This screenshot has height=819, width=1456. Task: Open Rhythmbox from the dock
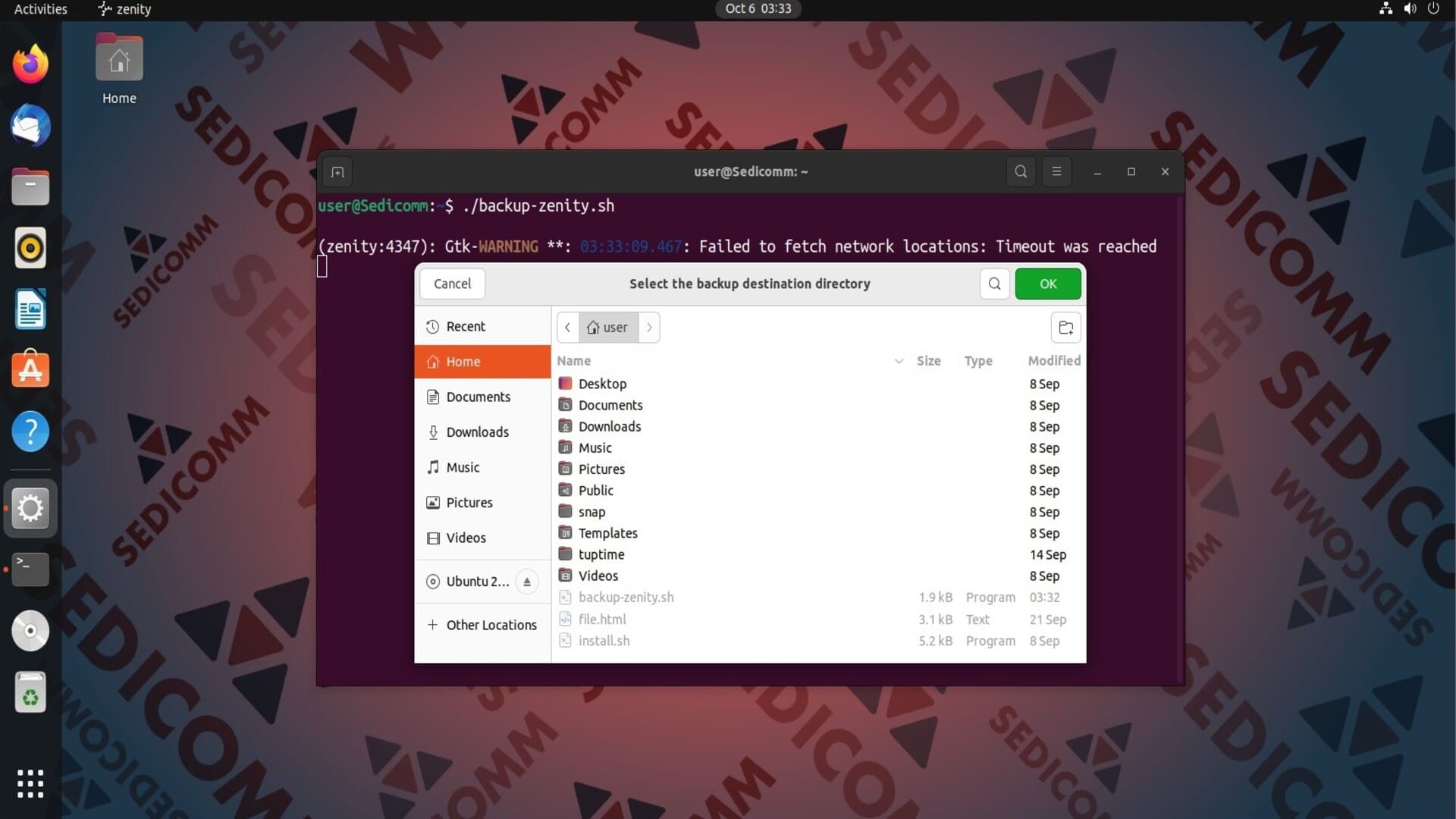click(x=30, y=248)
